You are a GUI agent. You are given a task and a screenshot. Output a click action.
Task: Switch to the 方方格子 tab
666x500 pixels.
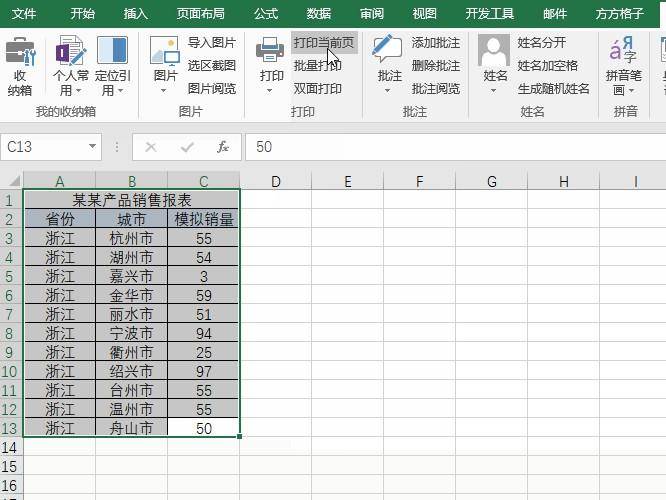619,14
